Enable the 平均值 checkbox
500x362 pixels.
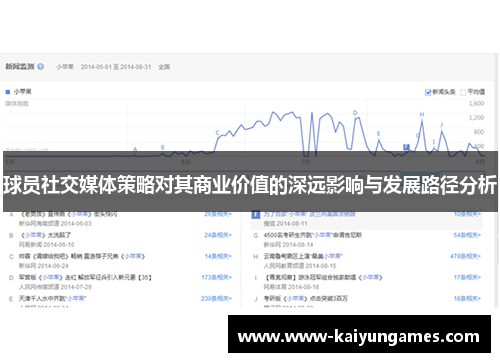463,92
